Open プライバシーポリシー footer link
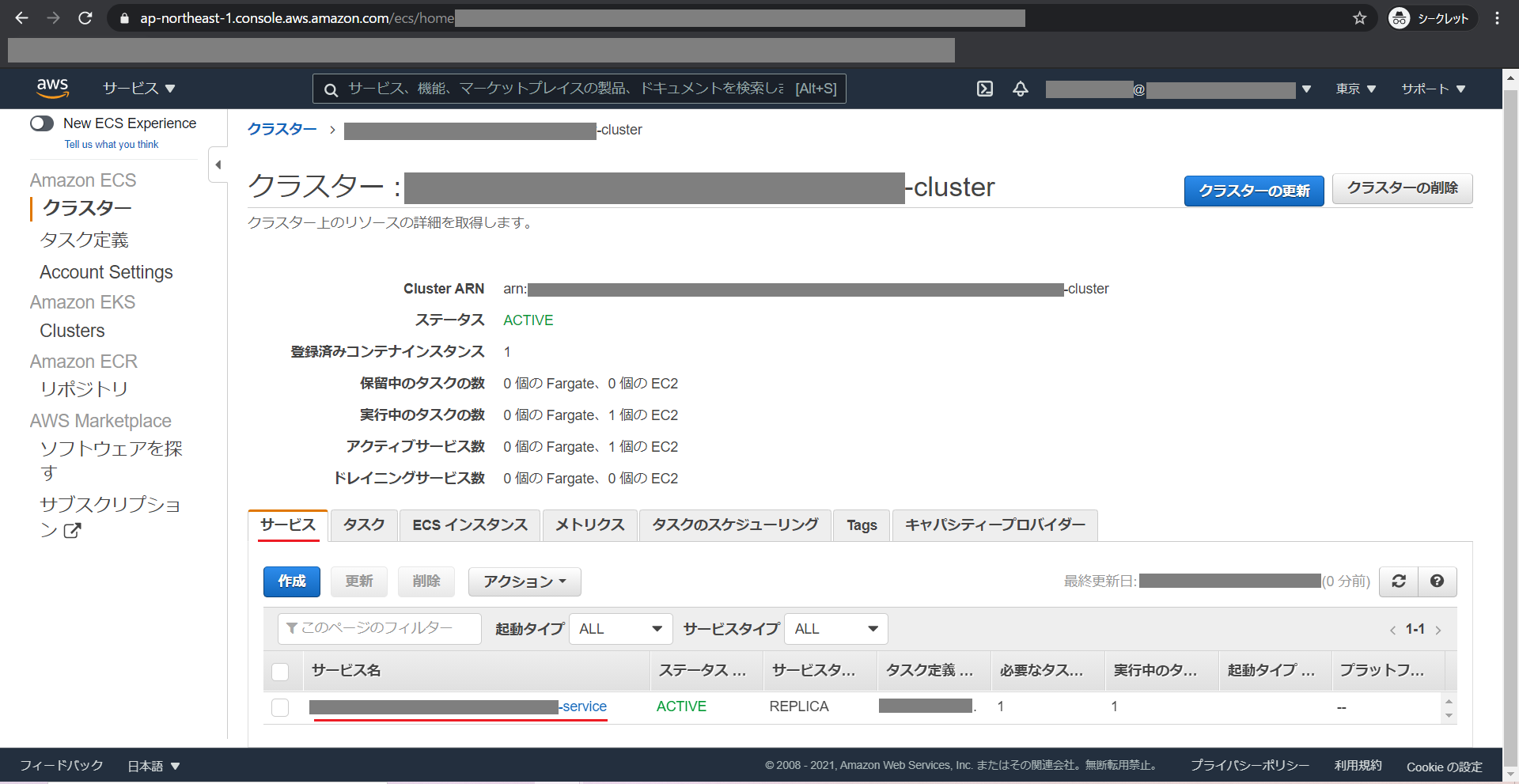 pyautogui.click(x=1250, y=766)
